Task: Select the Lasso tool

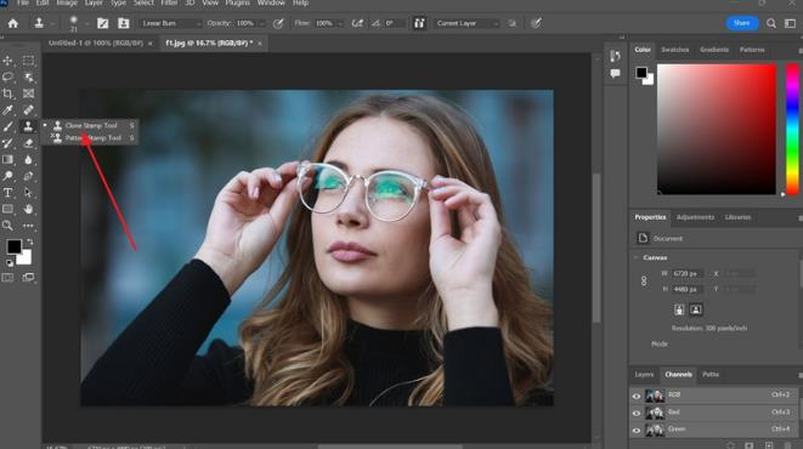Action: pyautogui.click(x=8, y=77)
